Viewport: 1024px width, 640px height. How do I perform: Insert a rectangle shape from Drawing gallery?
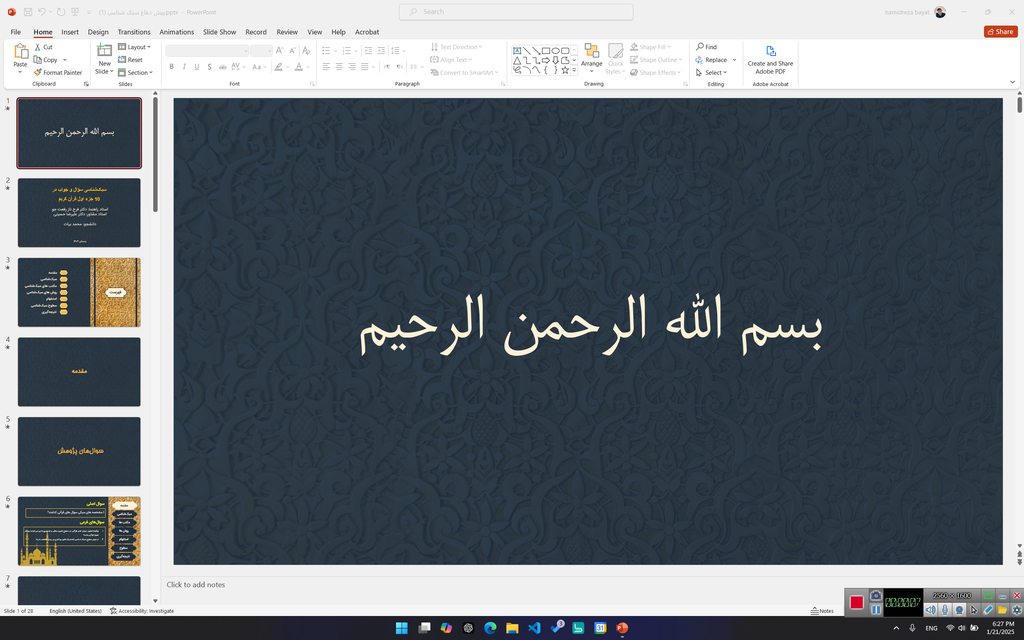click(x=546, y=51)
